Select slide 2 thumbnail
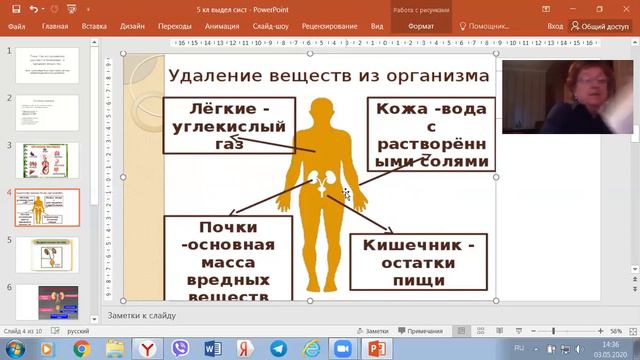 tap(47, 113)
